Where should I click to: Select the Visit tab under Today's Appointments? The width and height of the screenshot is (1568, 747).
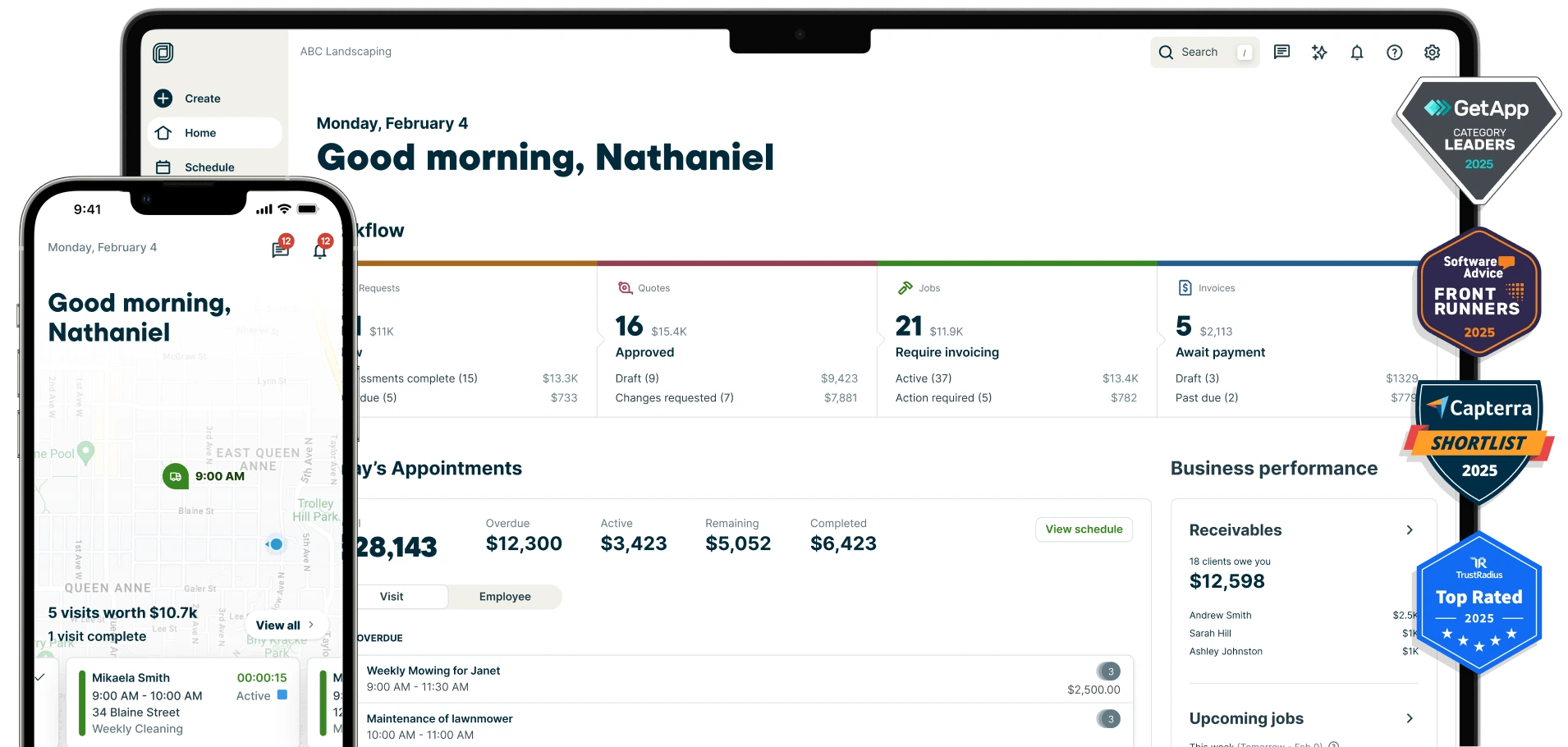coord(392,597)
